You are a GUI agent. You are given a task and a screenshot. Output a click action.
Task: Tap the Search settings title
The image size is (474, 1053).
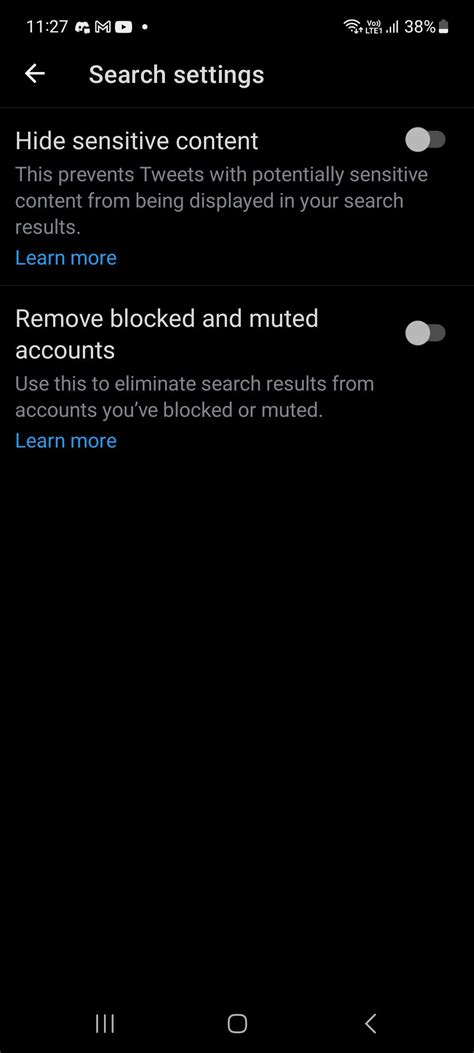pyautogui.click(x=177, y=75)
